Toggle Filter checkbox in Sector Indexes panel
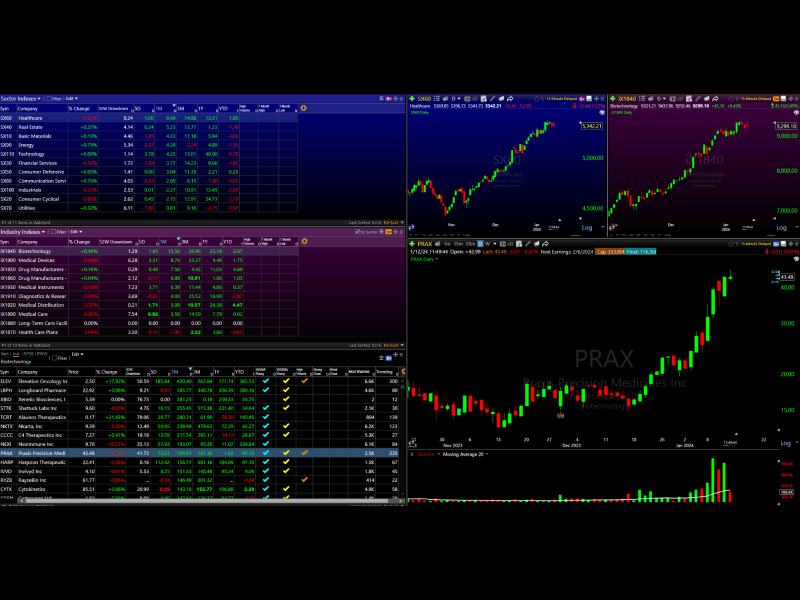800x600 pixels. click(x=49, y=98)
